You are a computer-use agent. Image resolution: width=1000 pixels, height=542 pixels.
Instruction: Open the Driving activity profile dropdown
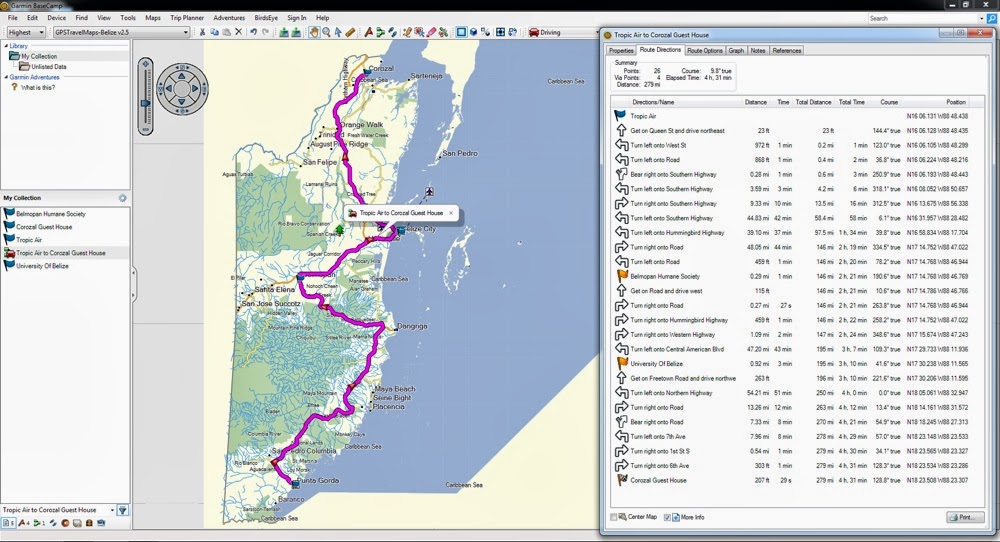tap(563, 32)
